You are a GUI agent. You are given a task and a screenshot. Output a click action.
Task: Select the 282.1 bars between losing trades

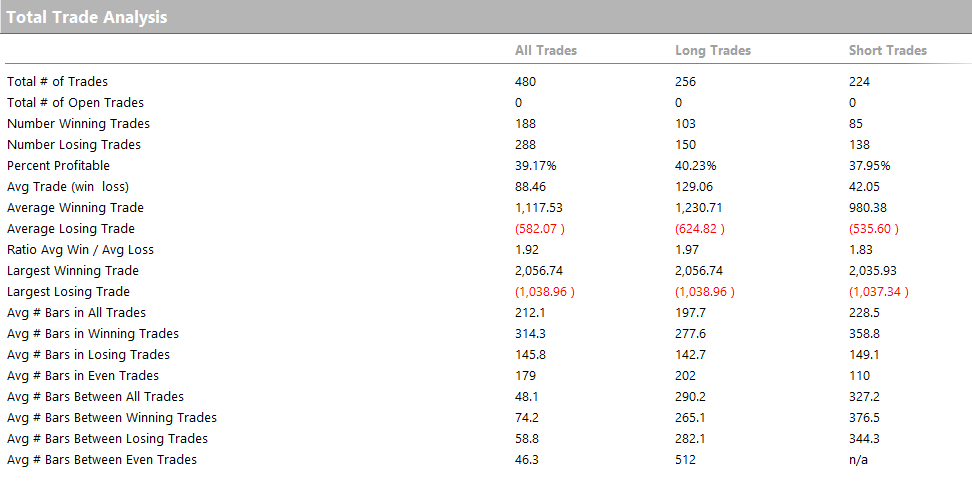(691, 440)
